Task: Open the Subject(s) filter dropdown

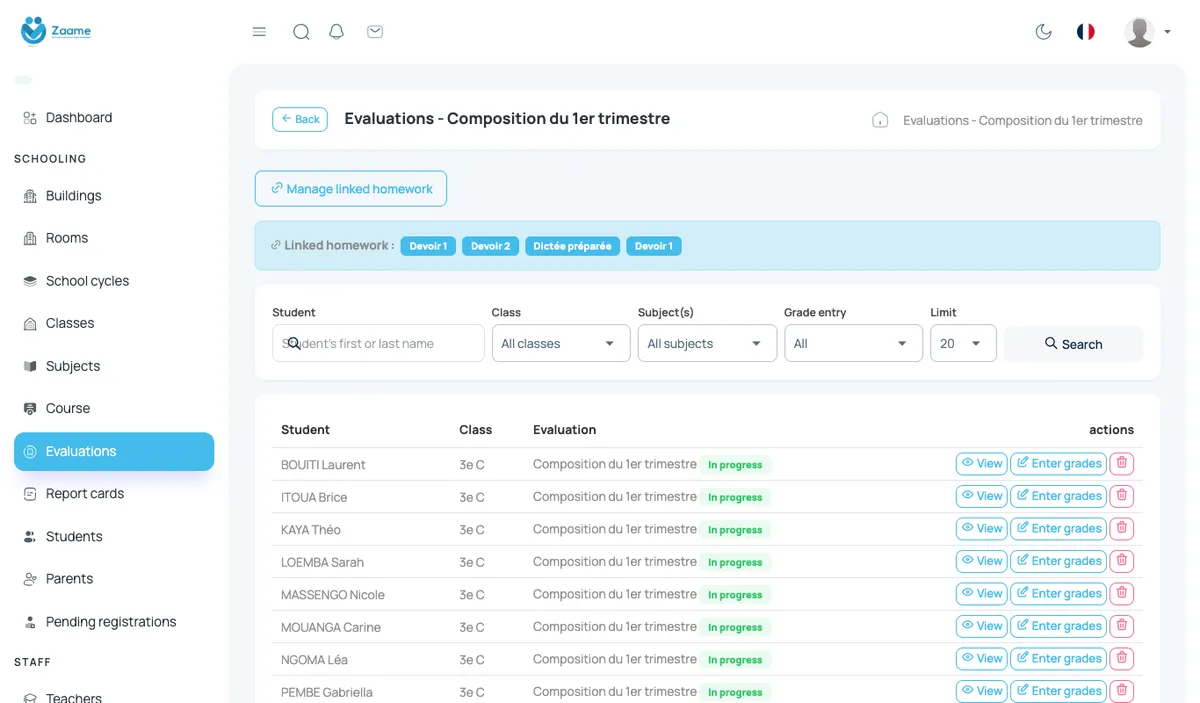Action: tap(707, 343)
